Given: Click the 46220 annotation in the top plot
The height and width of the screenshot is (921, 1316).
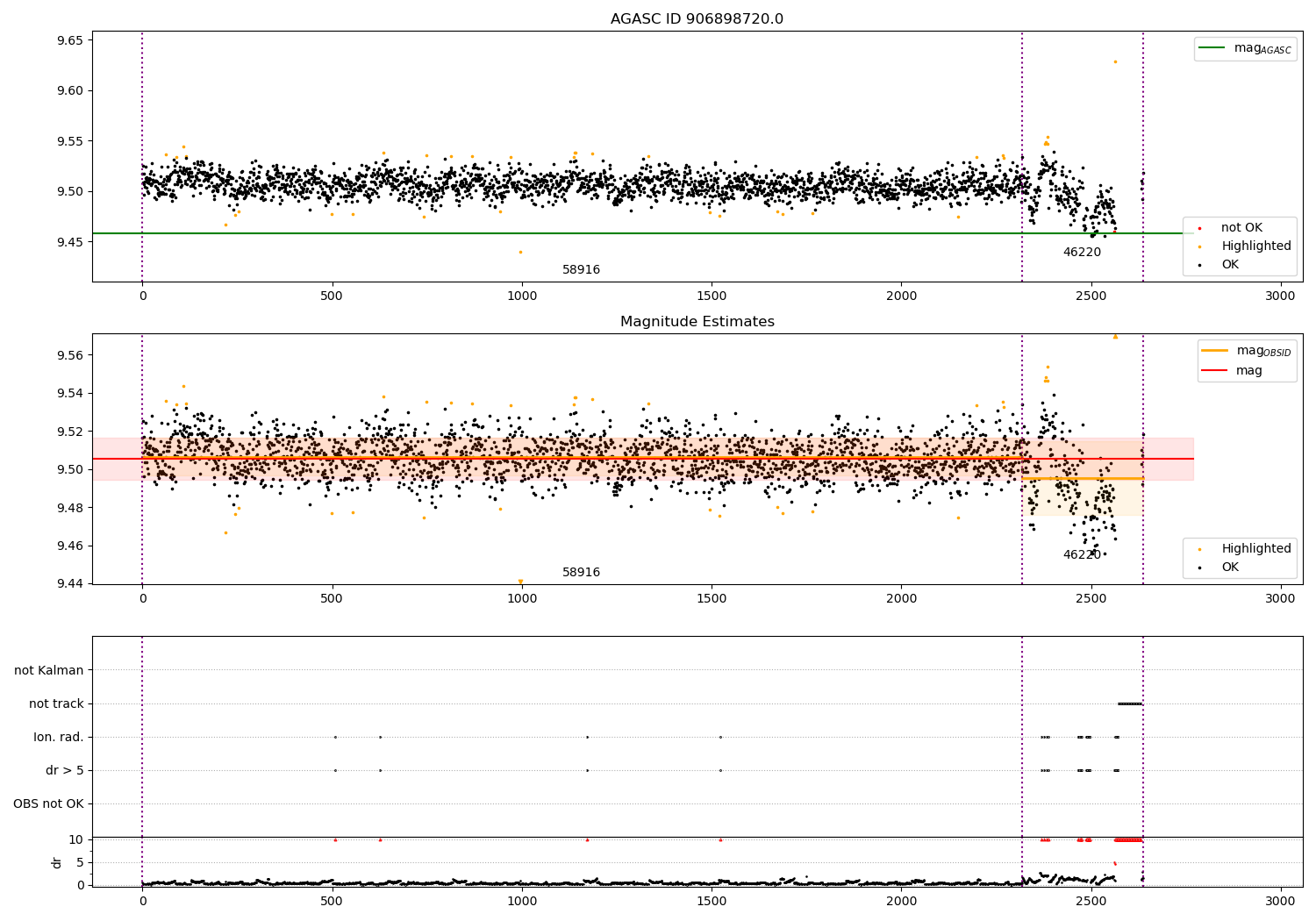Looking at the screenshot, I should (x=1082, y=253).
